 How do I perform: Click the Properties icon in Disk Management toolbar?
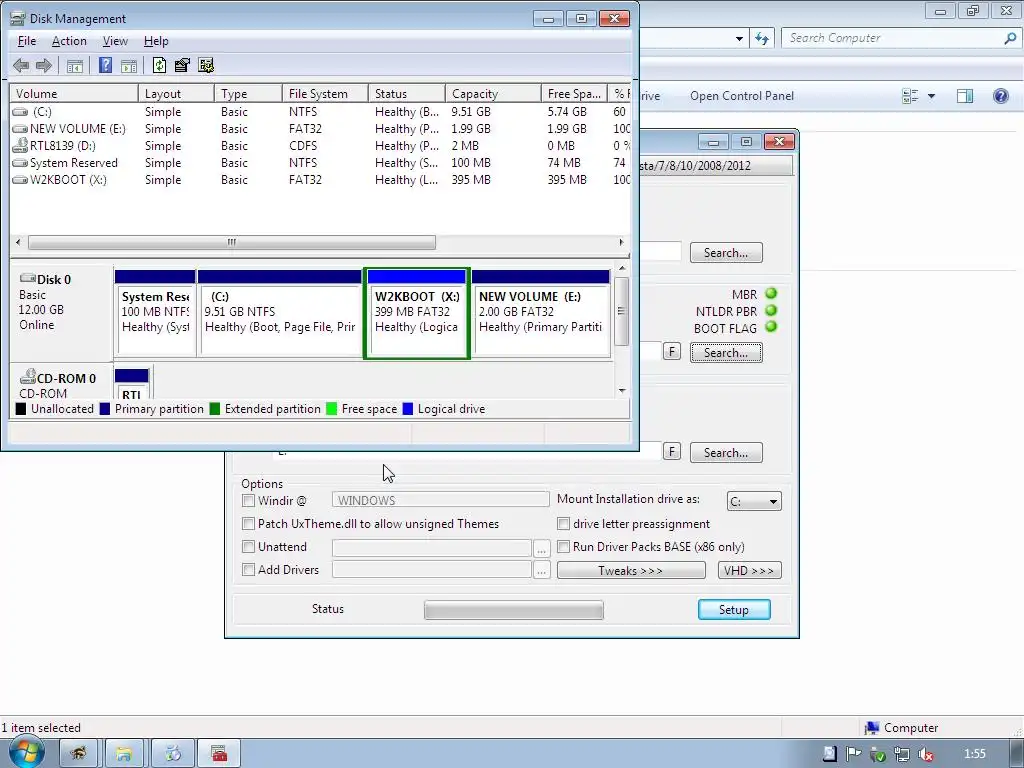(x=182, y=65)
